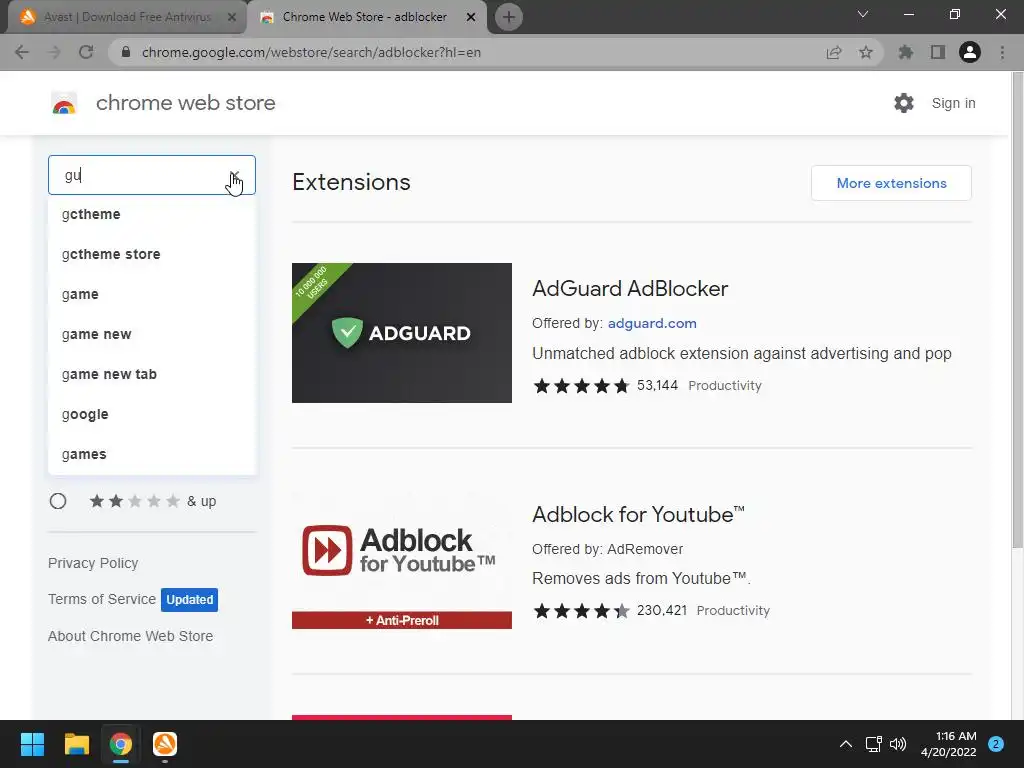Open notification center badge
The height and width of the screenshot is (768, 1024).
[996, 744]
